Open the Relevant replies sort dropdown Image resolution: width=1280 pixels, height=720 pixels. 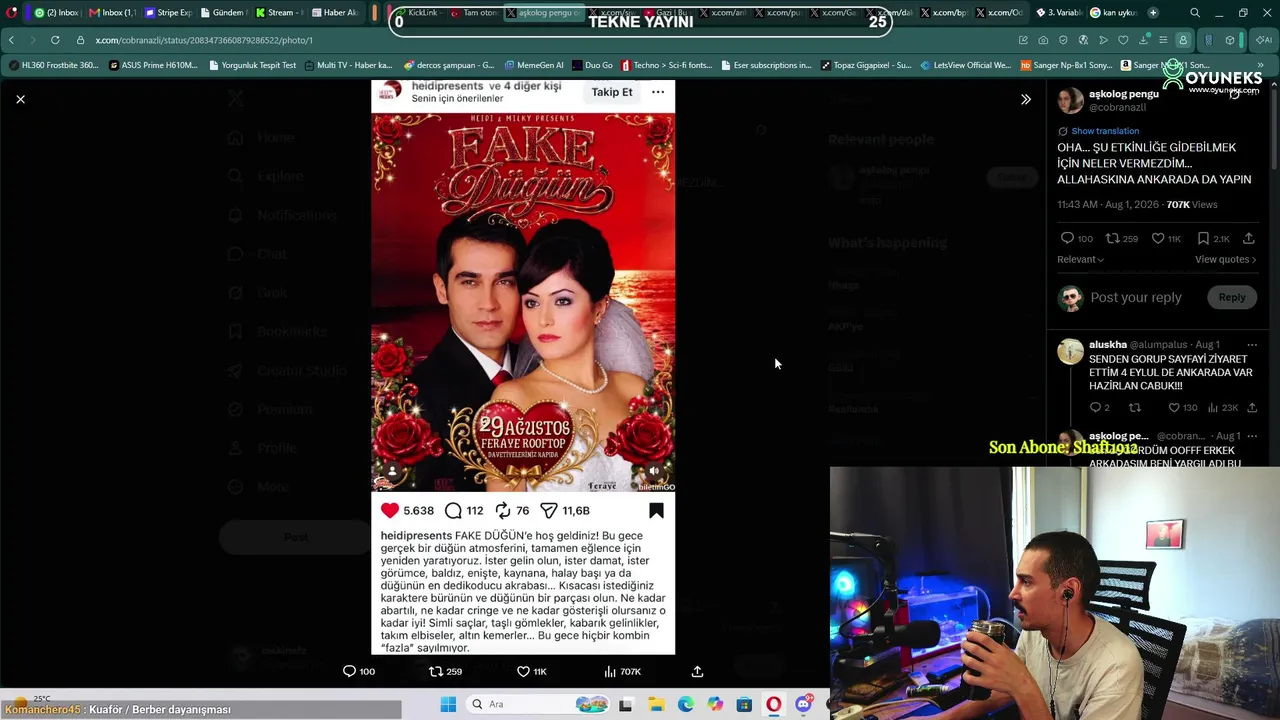pos(1080,260)
